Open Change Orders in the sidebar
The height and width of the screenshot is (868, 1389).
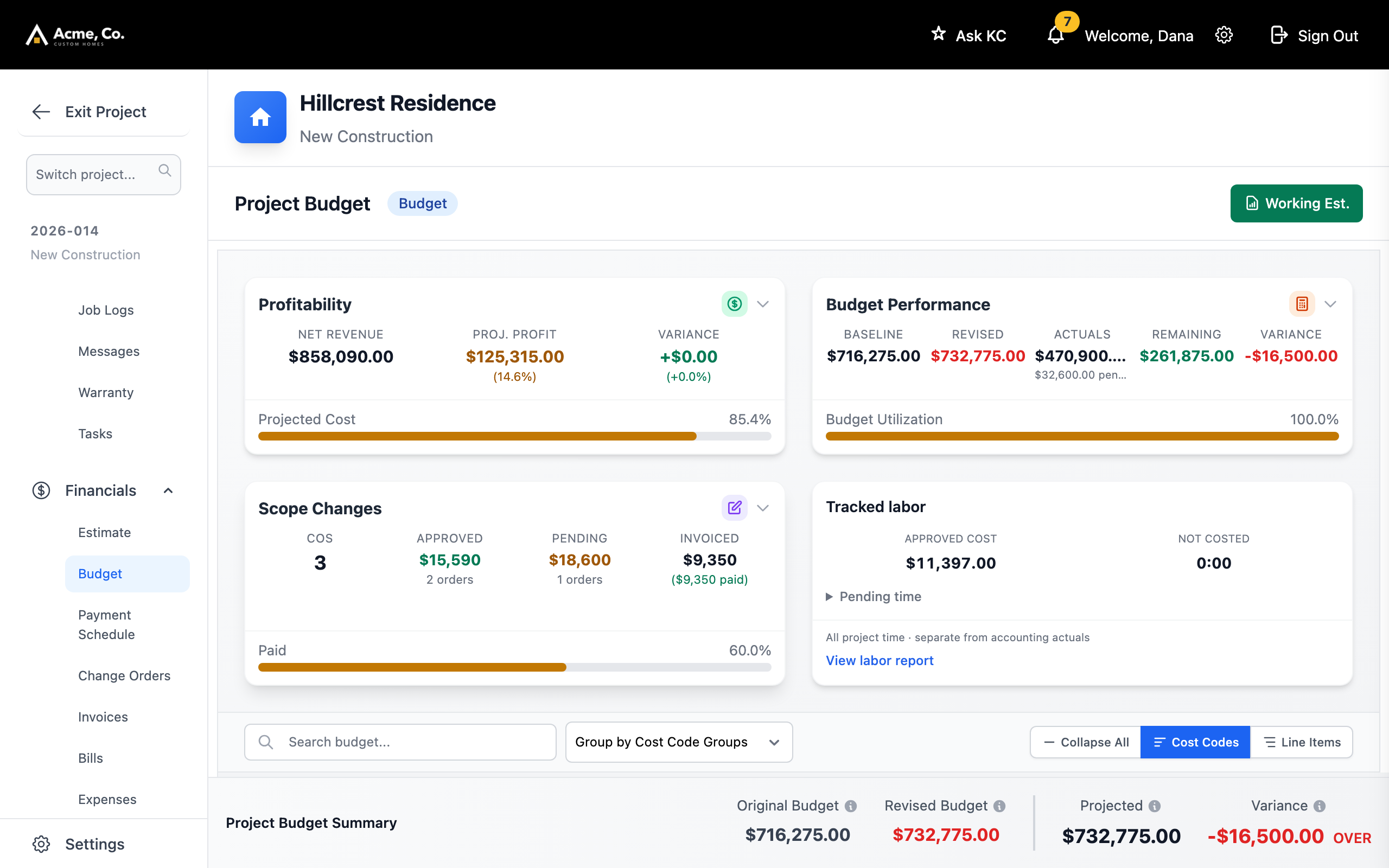(124, 676)
